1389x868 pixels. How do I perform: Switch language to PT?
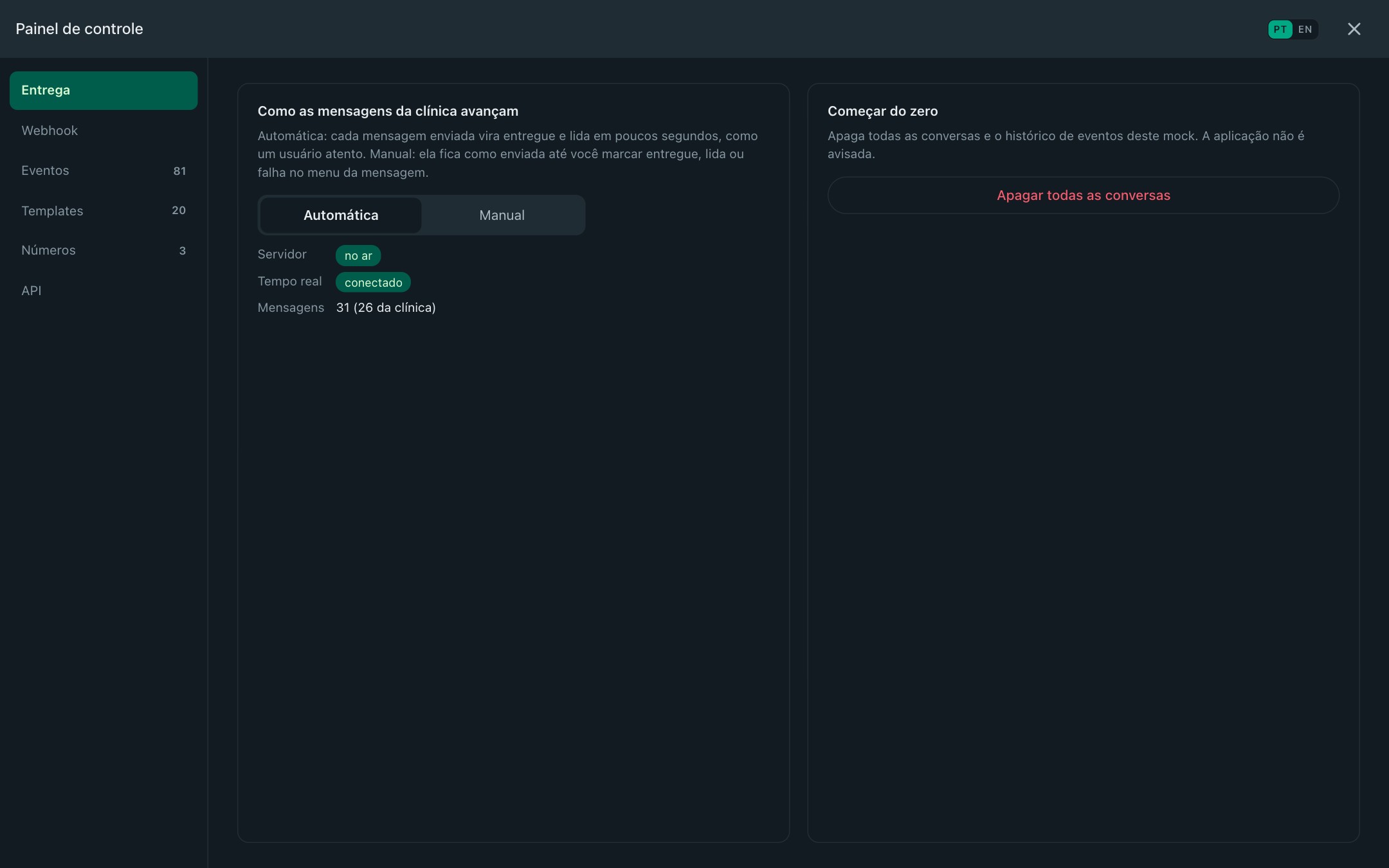(x=1280, y=30)
